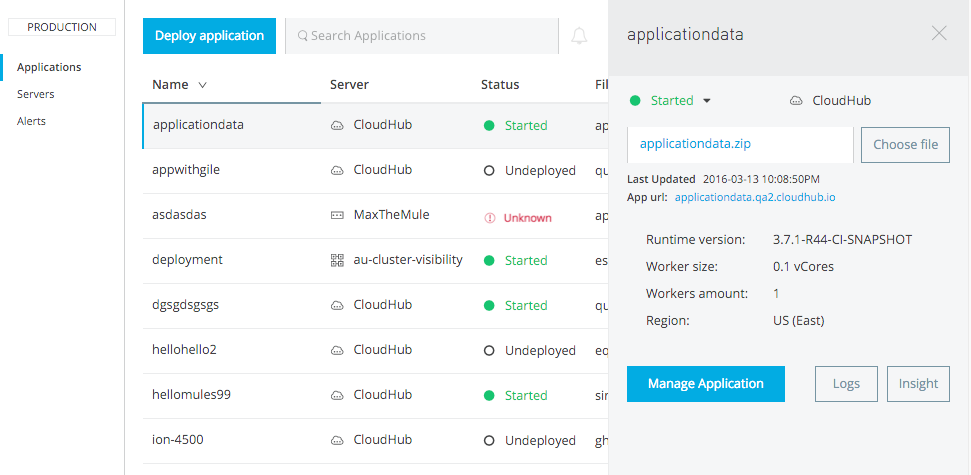Focus the Search Applications field
Viewport: 971px width, 475px height.
pos(430,36)
